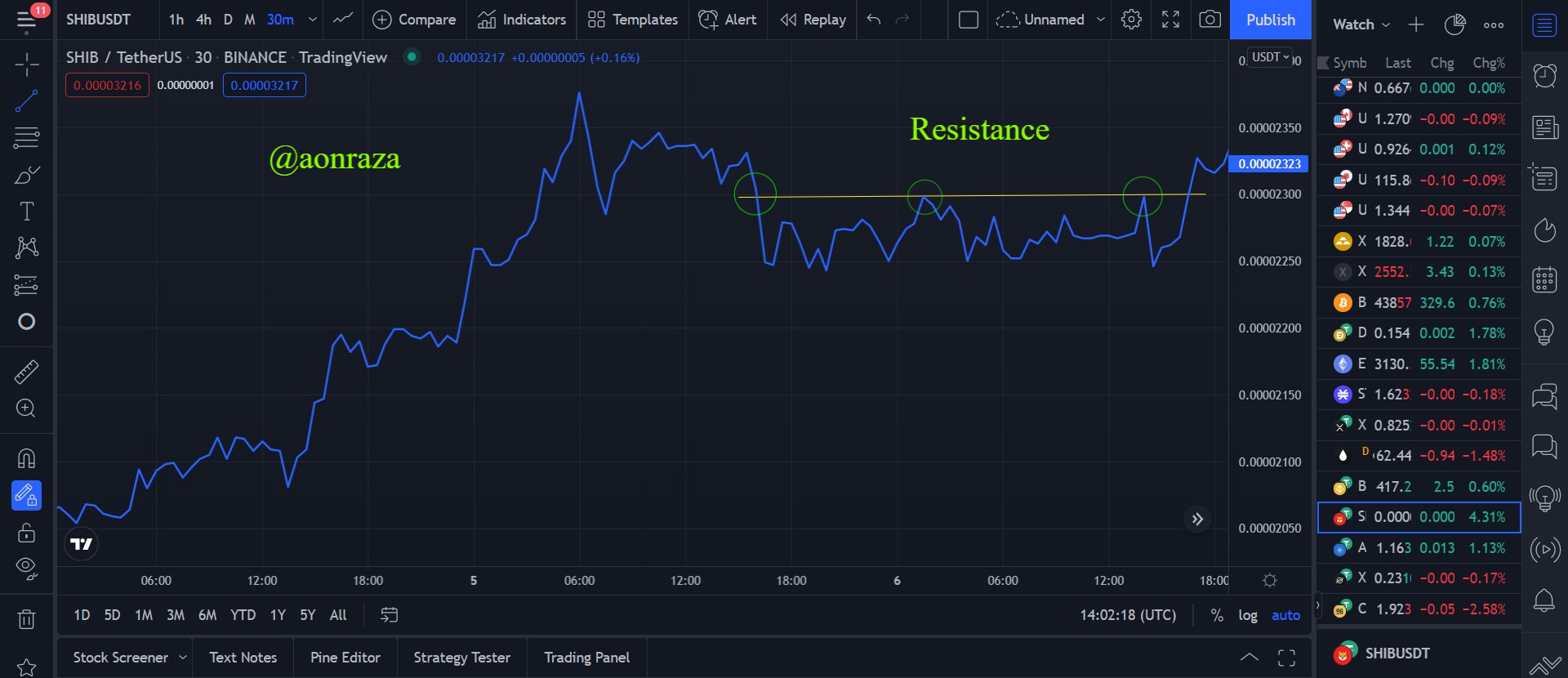The image size is (1568, 678).
Task: Collapse the right watchlist sidebar
Action: click(1316, 605)
